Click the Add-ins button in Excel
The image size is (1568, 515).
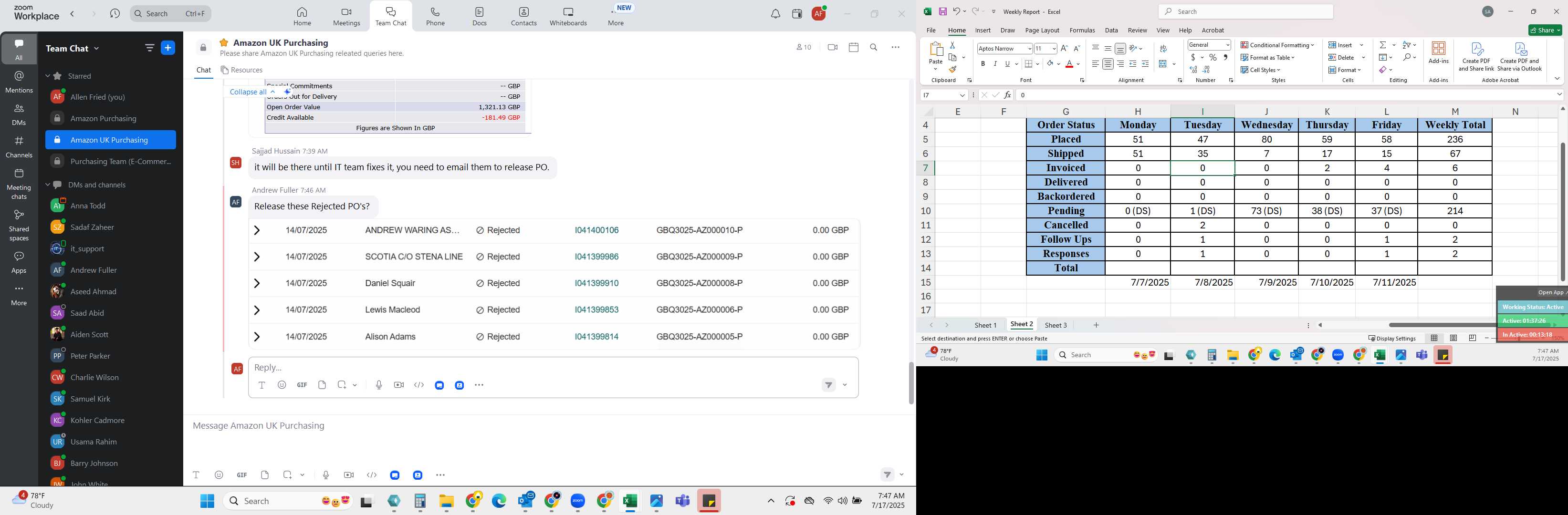pos(1438,53)
